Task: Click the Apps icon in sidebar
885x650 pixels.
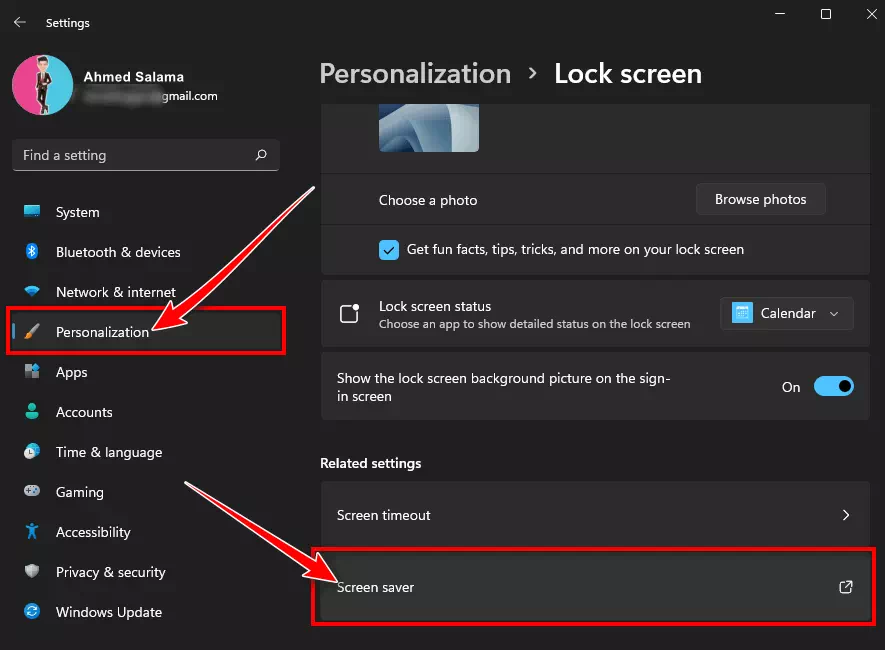Action: pos(32,371)
